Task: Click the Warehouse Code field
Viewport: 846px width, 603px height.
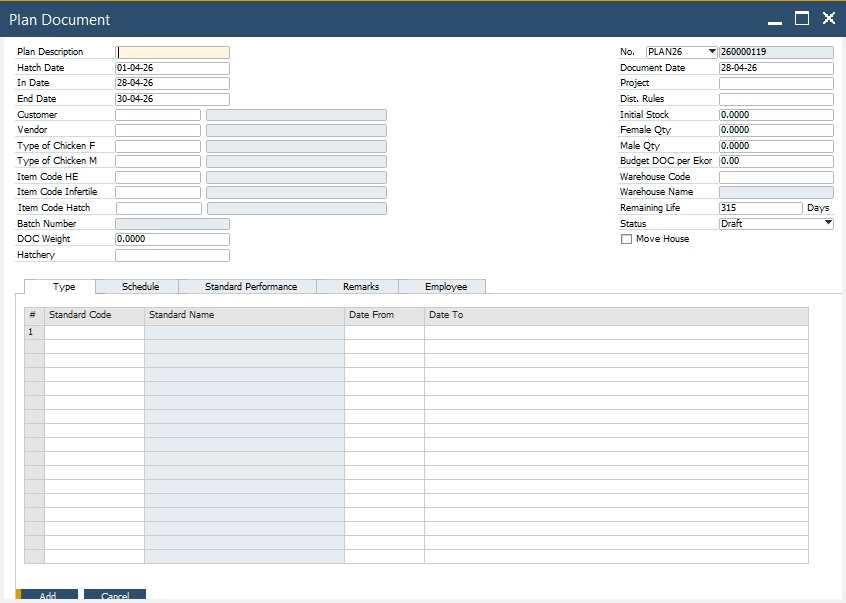Action: tap(775, 176)
